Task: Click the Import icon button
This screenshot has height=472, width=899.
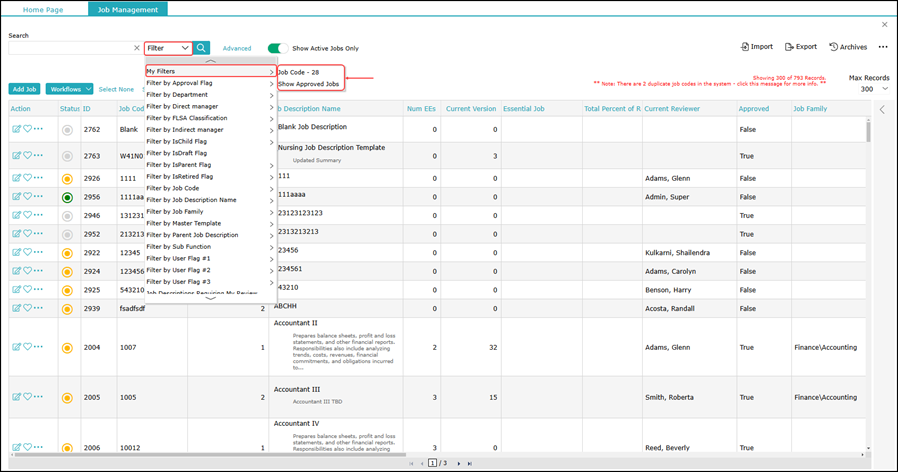Action: pos(756,46)
